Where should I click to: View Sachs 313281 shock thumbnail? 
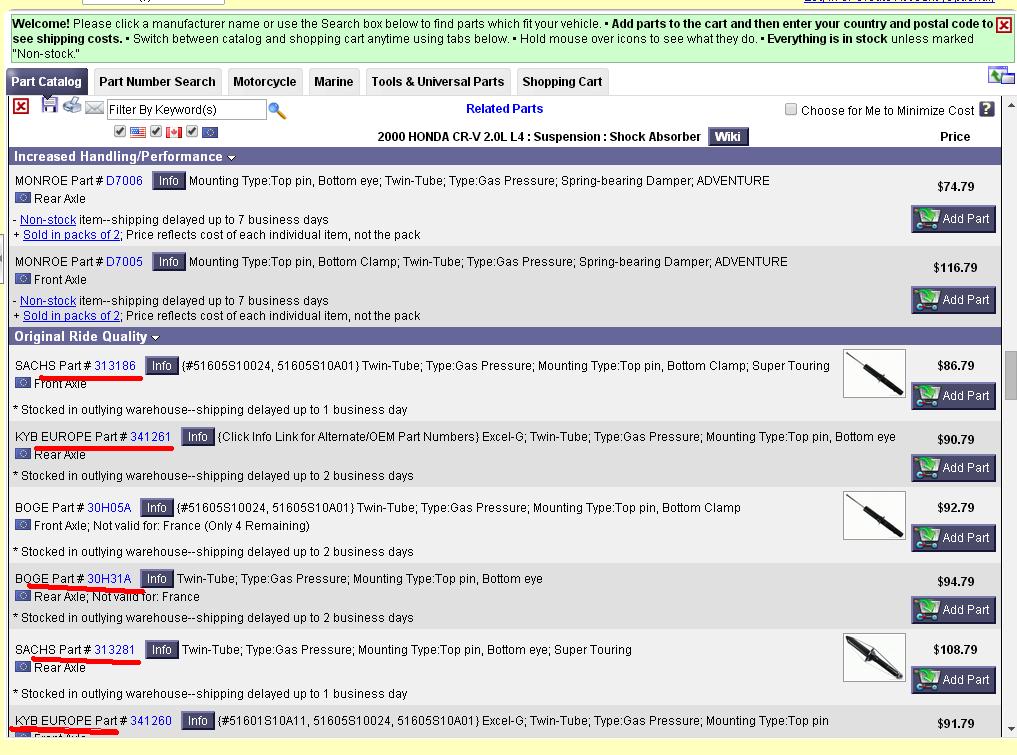point(874,658)
